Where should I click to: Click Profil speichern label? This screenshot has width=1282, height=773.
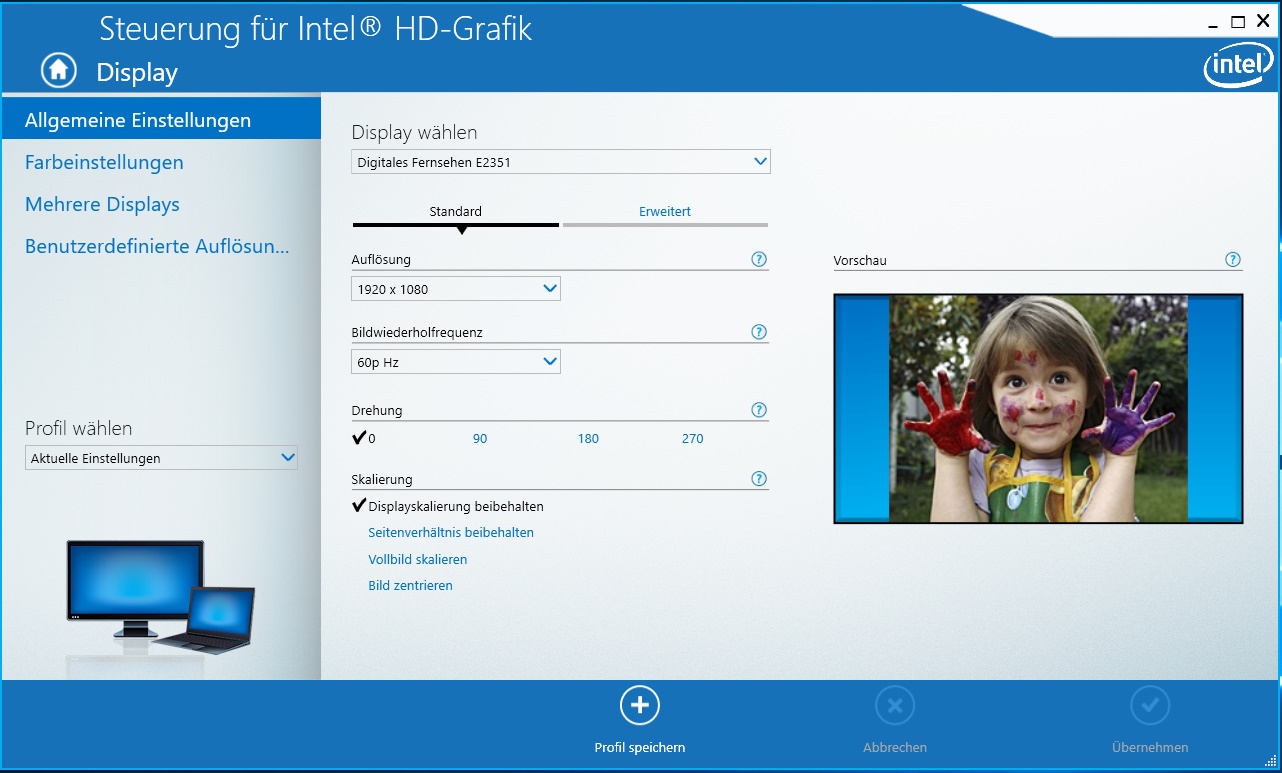[x=640, y=747]
